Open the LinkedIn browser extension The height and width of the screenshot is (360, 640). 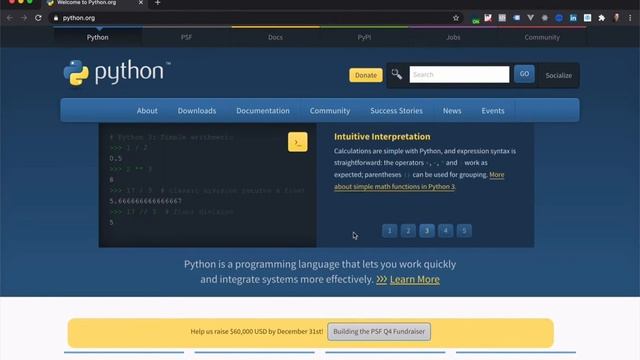coord(573,18)
